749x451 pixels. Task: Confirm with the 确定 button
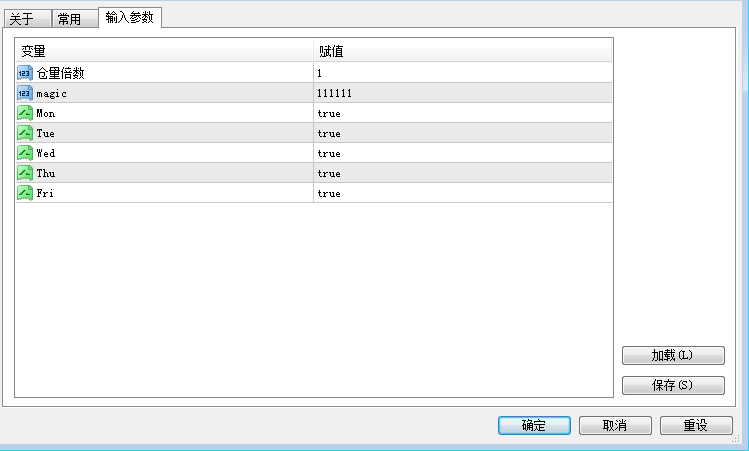534,425
